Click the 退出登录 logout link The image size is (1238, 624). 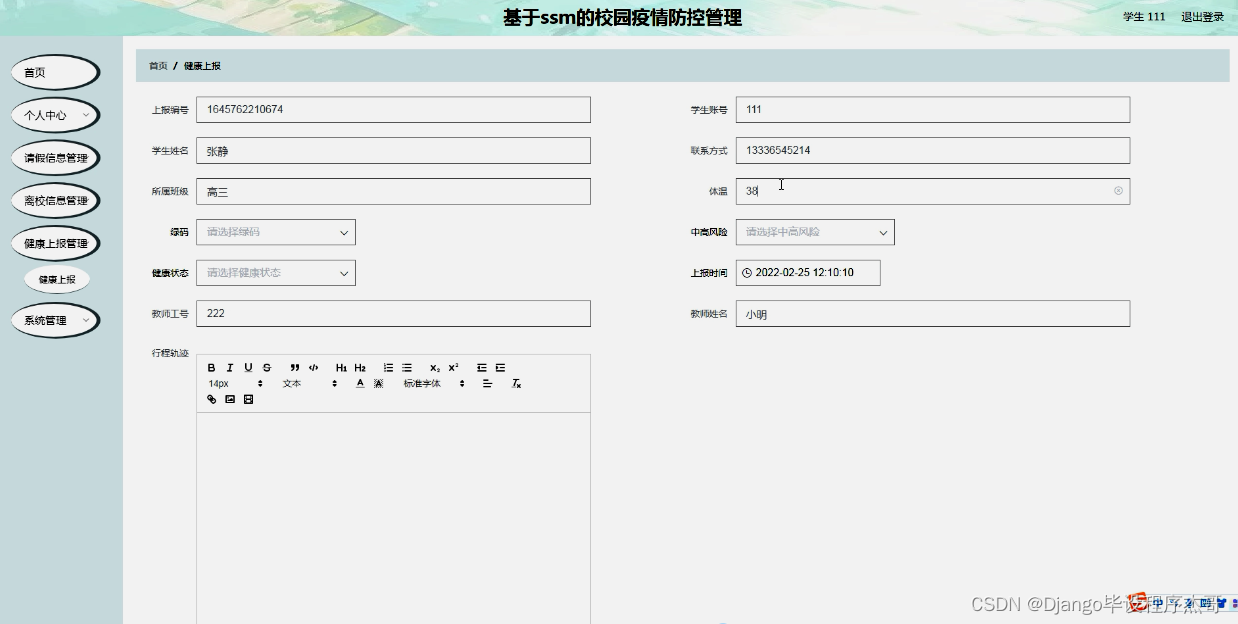click(1202, 17)
